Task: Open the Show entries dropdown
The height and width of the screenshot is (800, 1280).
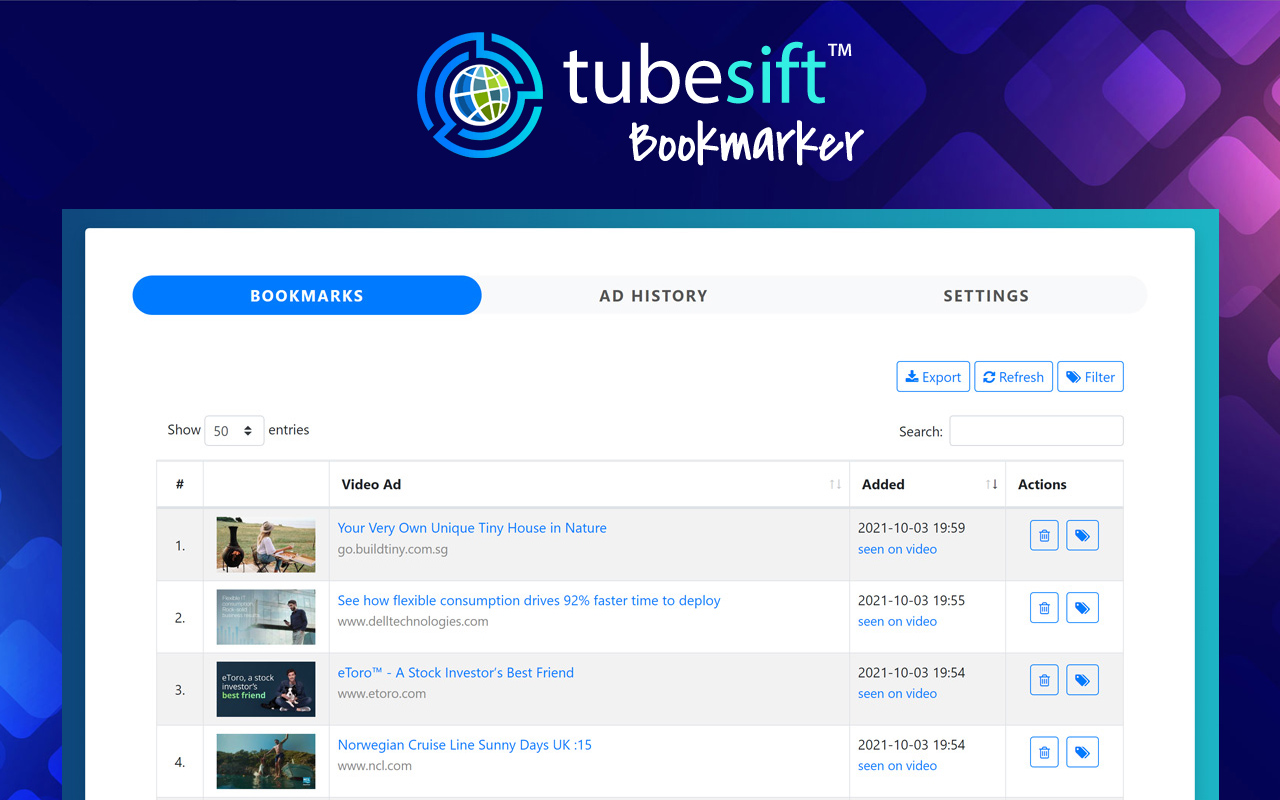Action: (233, 430)
